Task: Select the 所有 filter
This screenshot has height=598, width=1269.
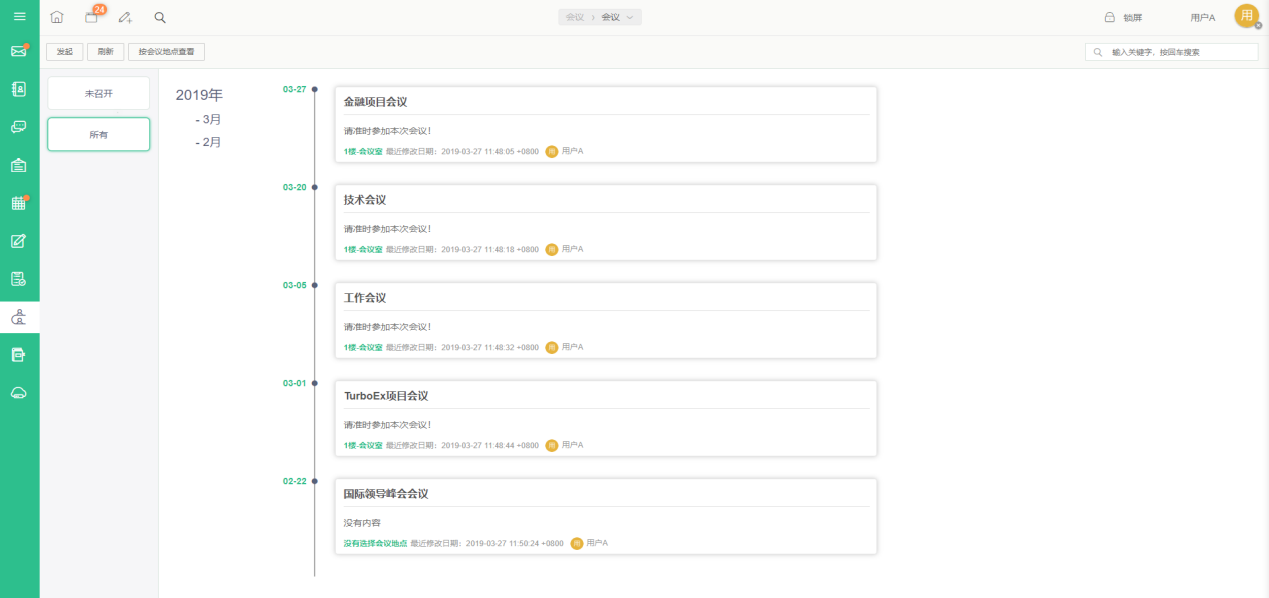Action: point(99,134)
